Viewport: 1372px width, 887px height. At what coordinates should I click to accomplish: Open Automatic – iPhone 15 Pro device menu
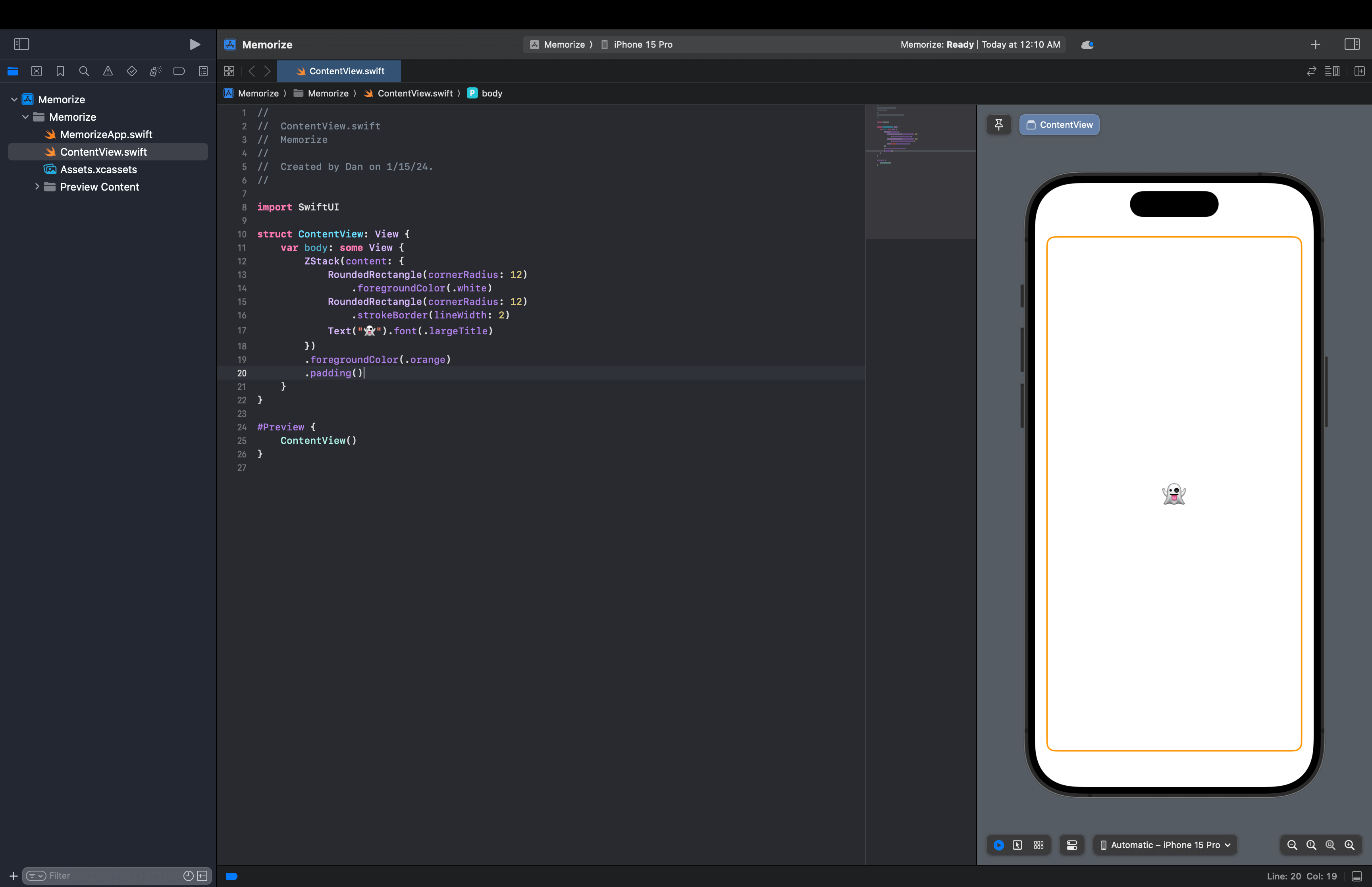click(x=1165, y=845)
